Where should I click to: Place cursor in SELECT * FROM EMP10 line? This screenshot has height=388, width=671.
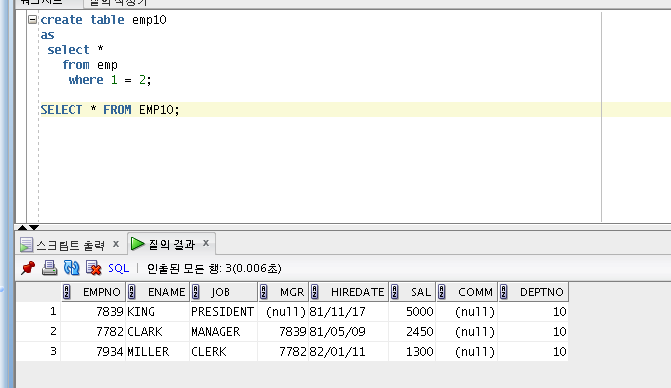(110, 110)
